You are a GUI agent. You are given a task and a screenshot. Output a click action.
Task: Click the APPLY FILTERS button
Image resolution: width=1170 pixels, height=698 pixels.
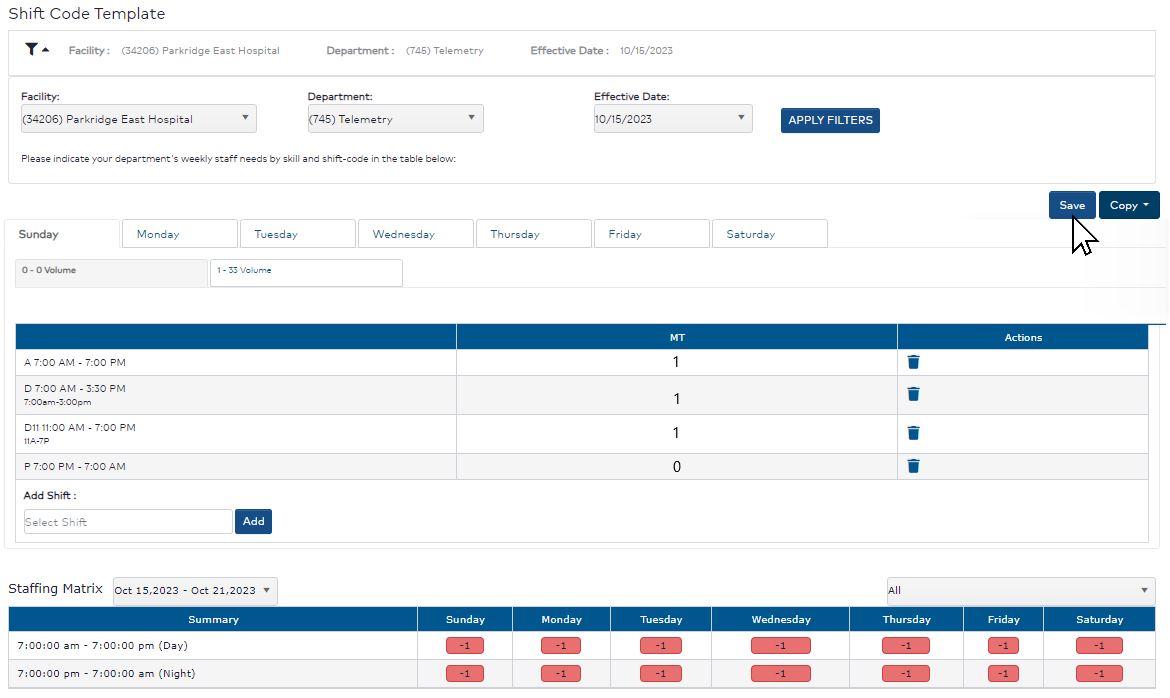[829, 120]
